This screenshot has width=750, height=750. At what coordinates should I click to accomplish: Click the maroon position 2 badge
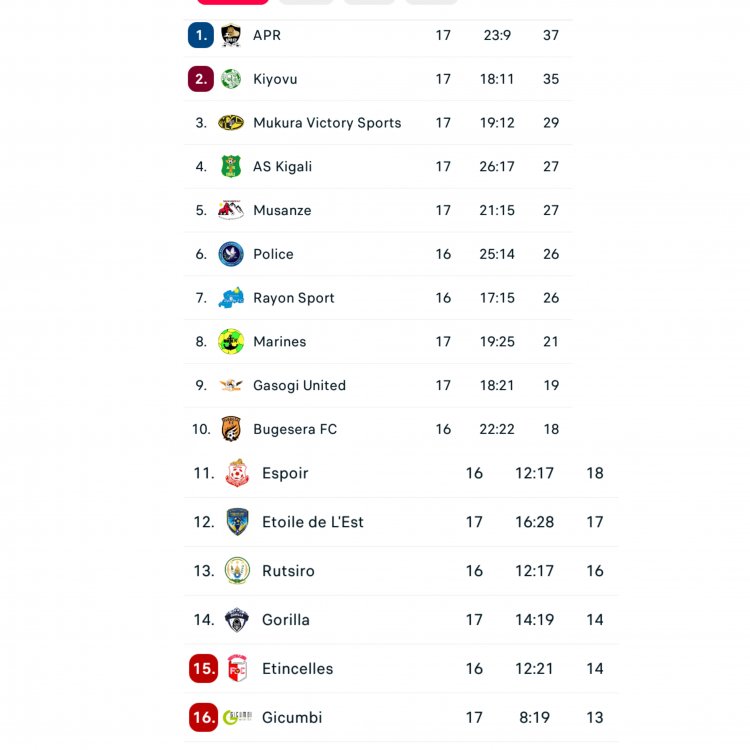(x=201, y=79)
